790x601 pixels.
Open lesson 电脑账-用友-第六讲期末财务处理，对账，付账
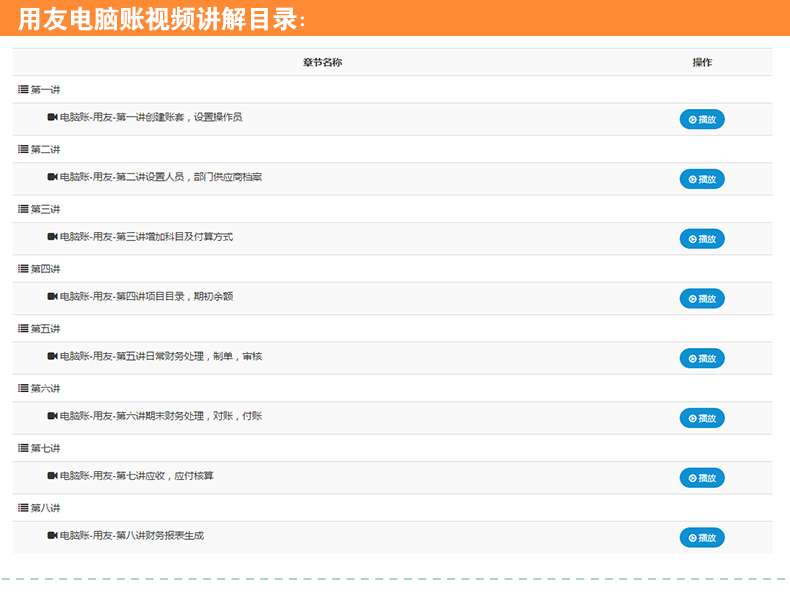point(161,416)
